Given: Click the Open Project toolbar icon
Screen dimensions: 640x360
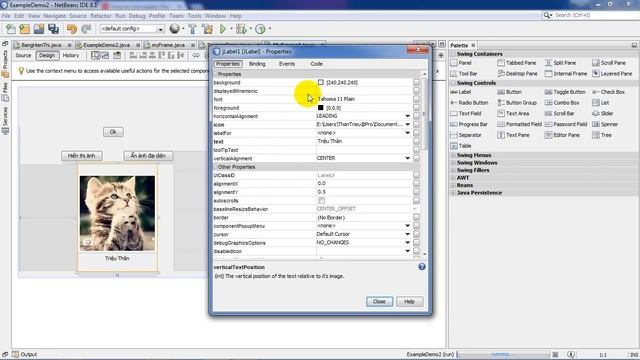Looking at the screenshot, I should (x=39, y=29).
